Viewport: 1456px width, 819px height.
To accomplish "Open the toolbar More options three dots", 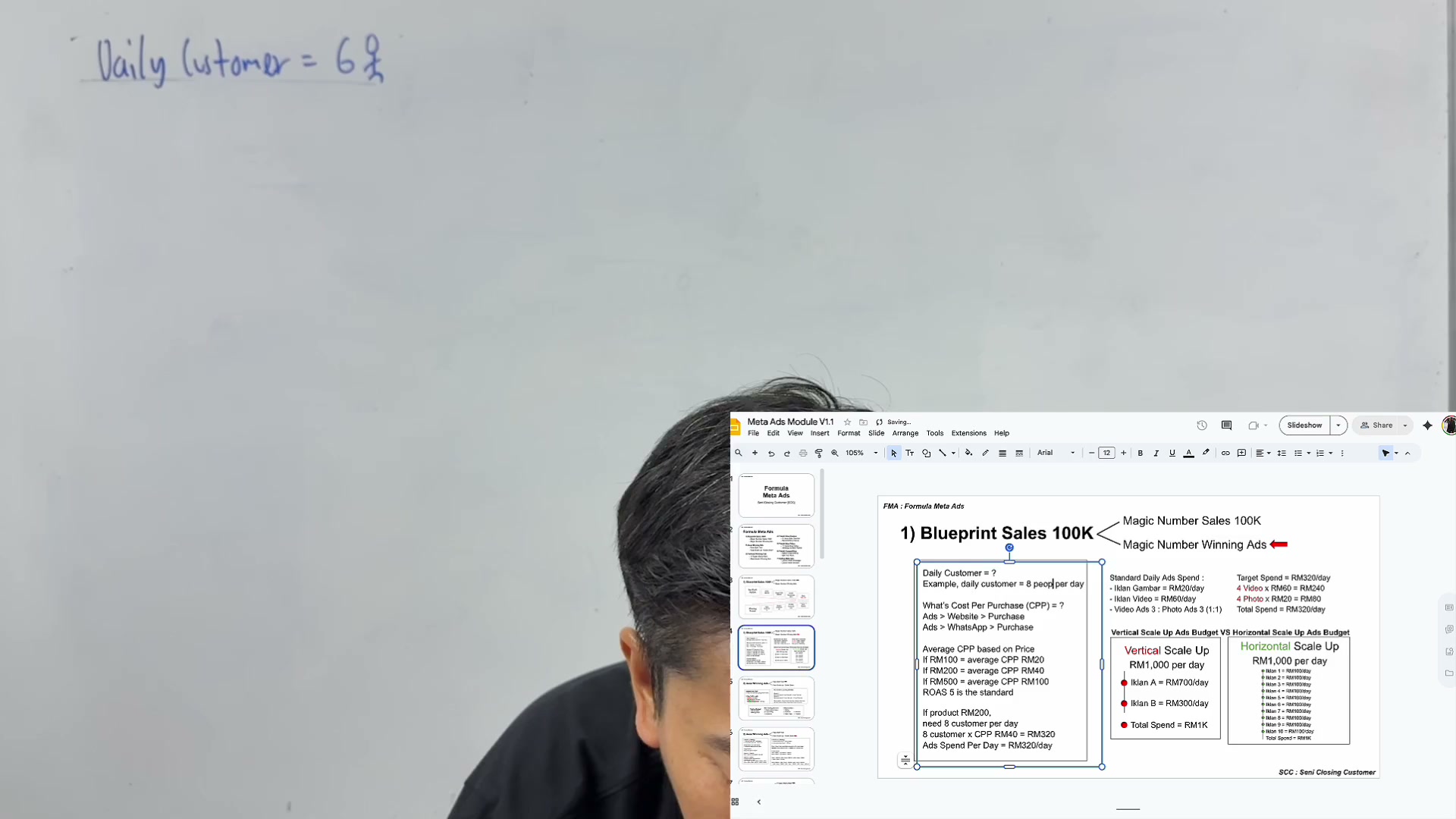I will point(1342,453).
